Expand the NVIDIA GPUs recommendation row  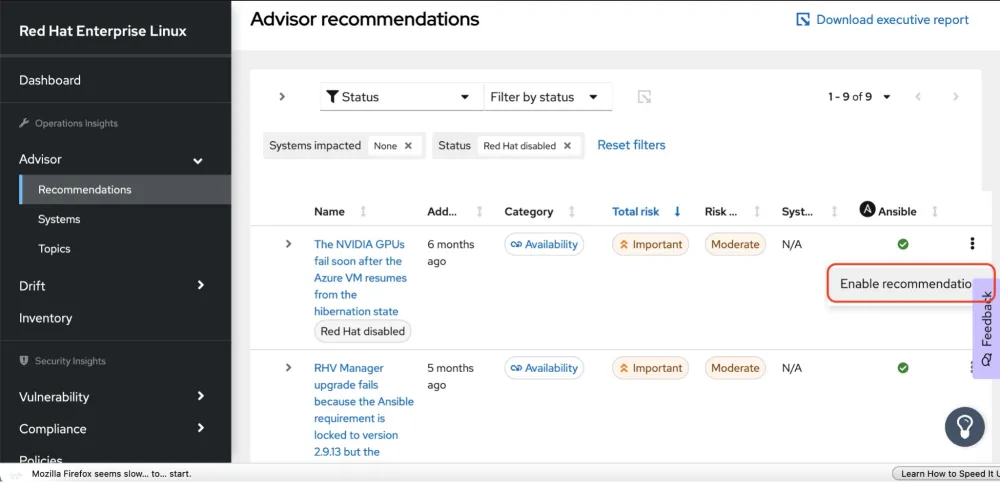(288, 244)
